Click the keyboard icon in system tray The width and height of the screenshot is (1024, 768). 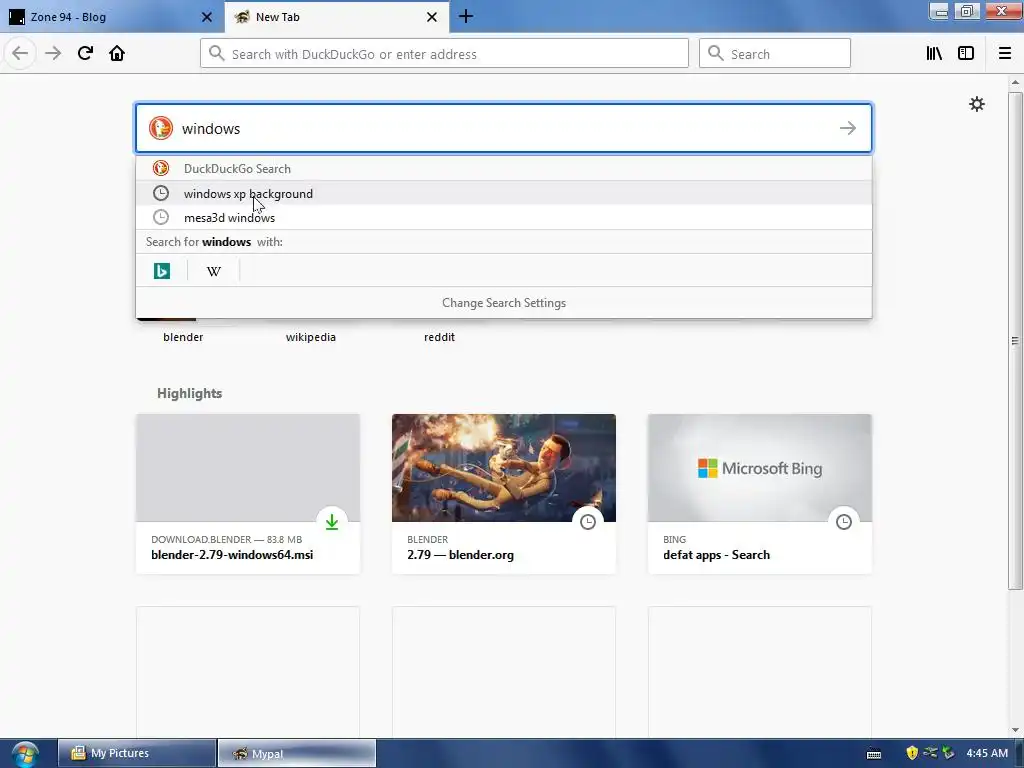(x=874, y=754)
